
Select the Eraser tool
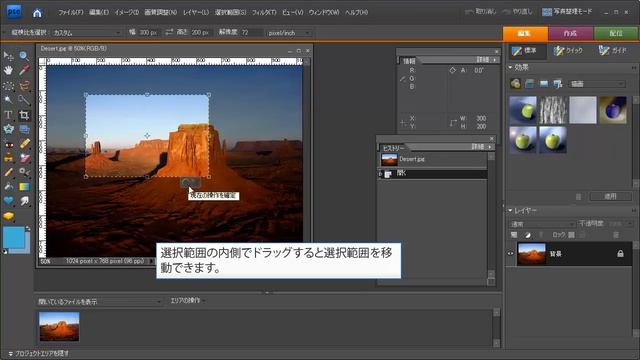[x=24, y=158]
